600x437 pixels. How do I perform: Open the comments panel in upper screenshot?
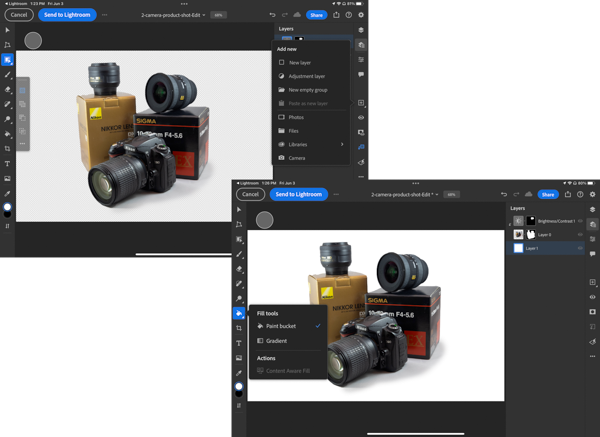361,74
